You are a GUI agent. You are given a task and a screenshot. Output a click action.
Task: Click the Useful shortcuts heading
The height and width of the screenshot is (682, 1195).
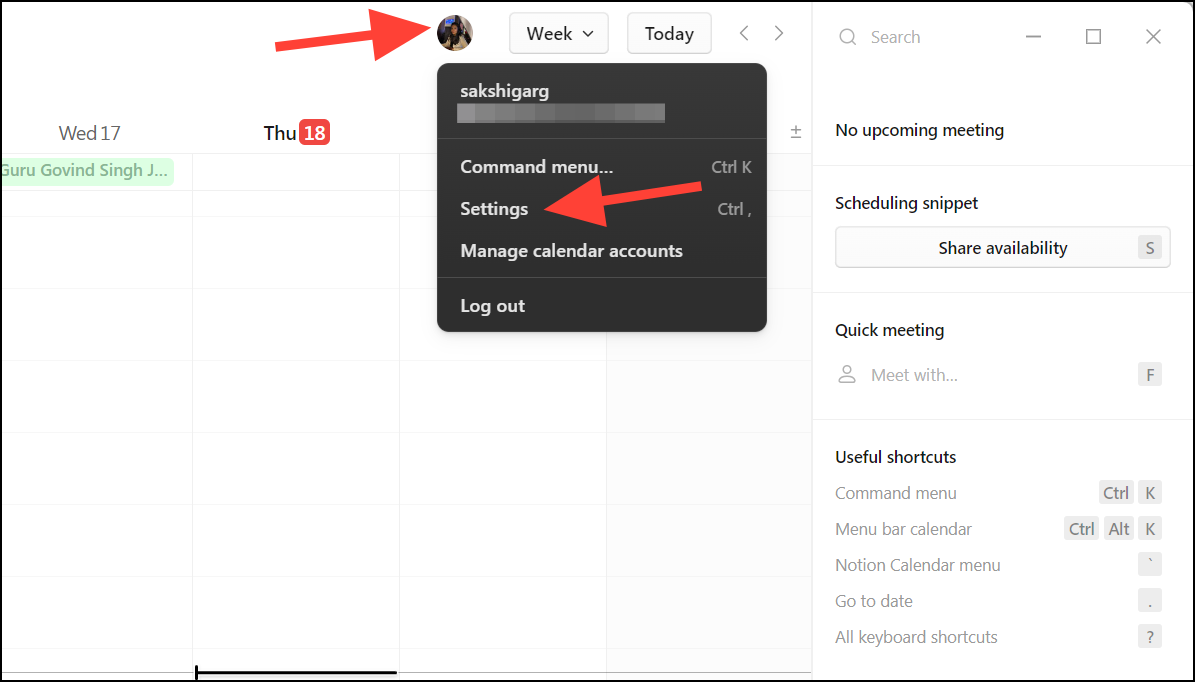pos(895,457)
